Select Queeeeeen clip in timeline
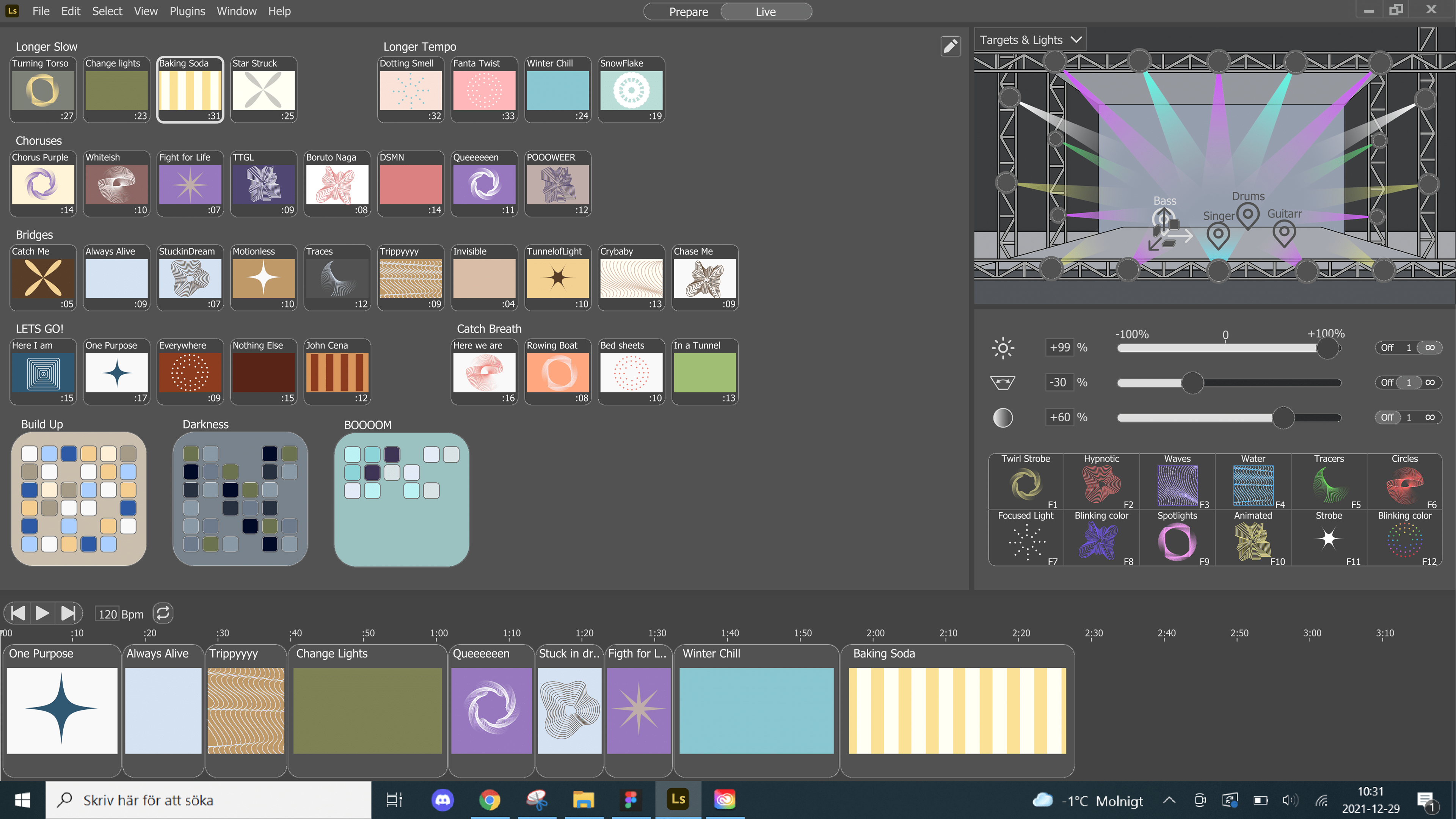The width and height of the screenshot is (1456, 819). 491,711
